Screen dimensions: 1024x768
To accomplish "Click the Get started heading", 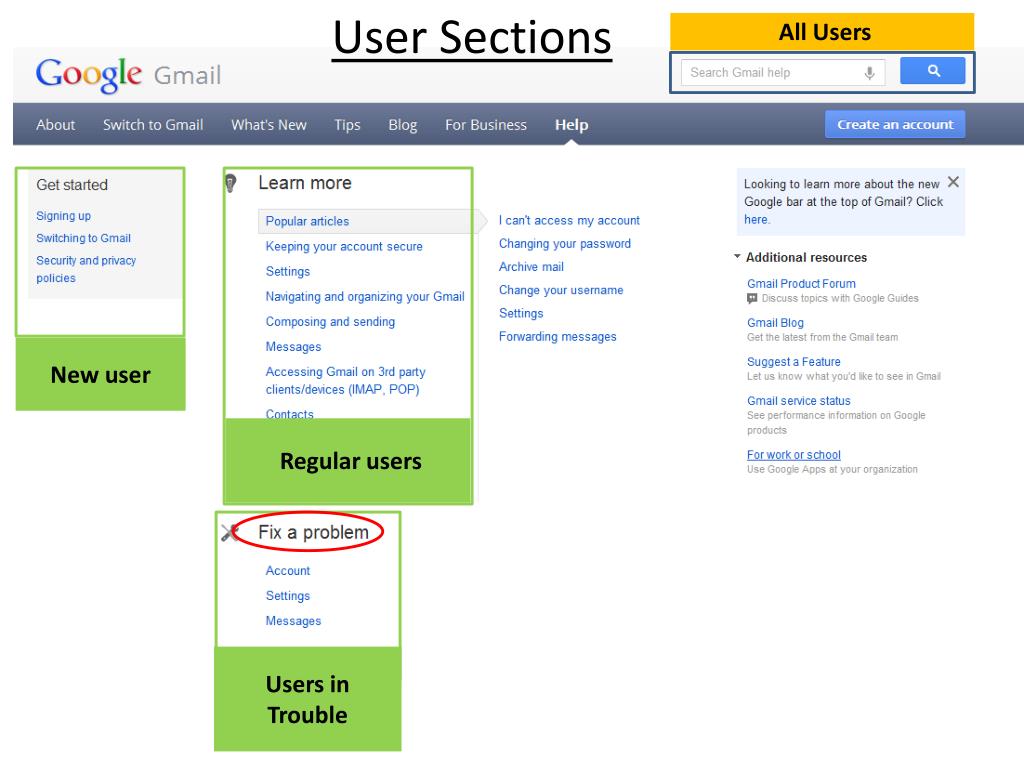I will tap(72, 185).
